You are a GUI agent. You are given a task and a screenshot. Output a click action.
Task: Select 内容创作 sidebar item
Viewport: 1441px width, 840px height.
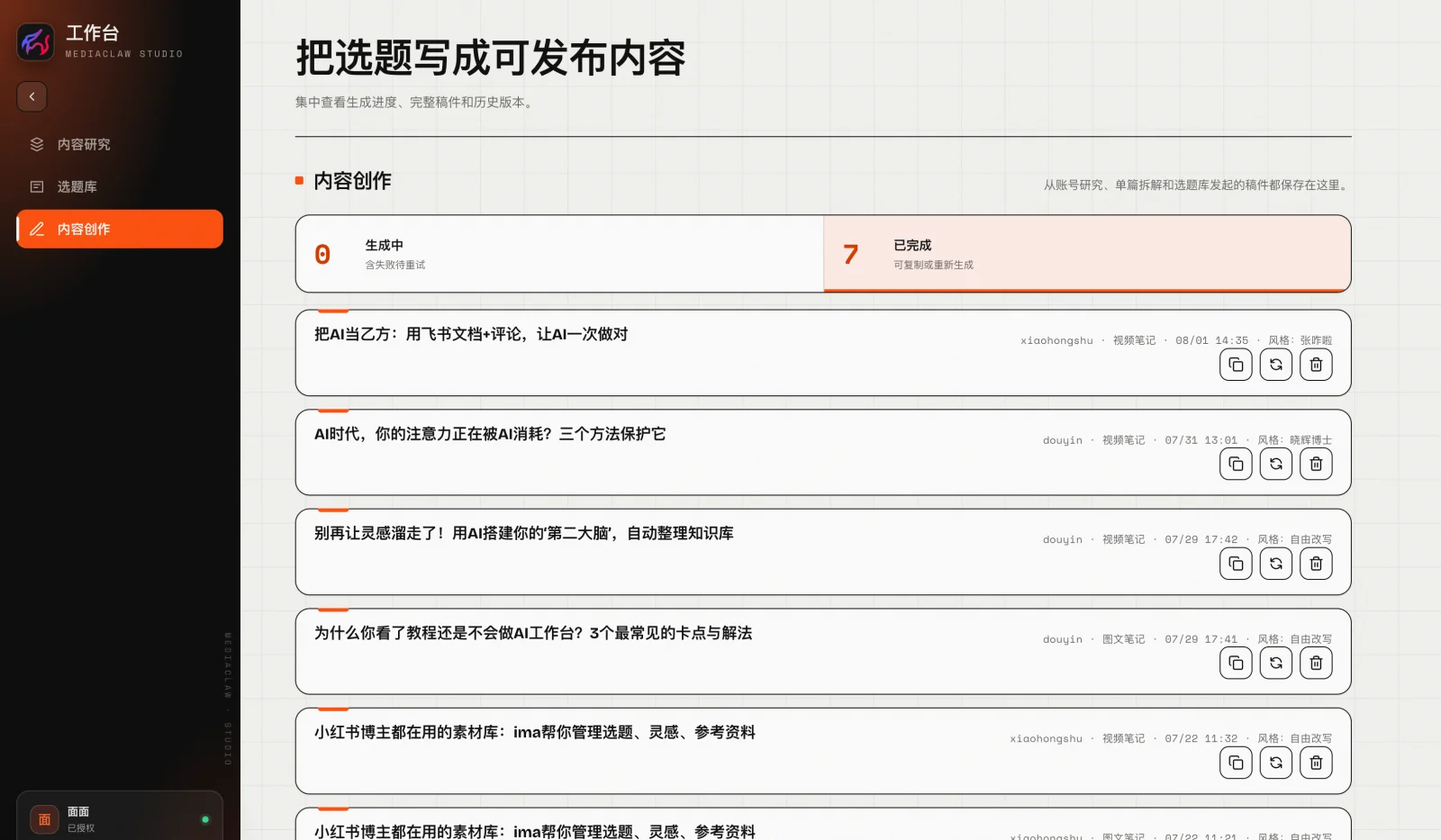120,229
